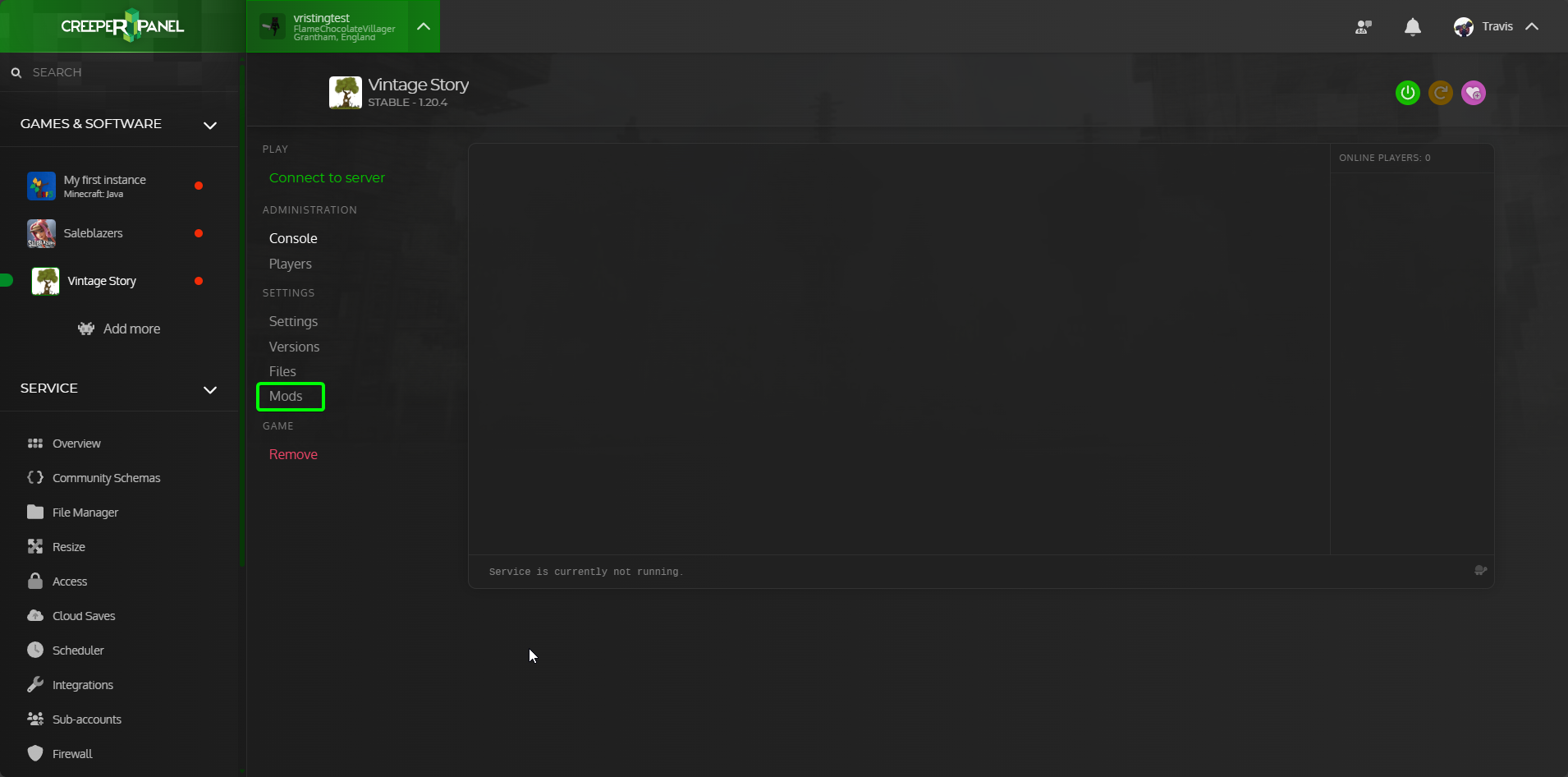Collapse the Games & Software section
This screenshot has height=777, width=1568.
click(210, 125)
